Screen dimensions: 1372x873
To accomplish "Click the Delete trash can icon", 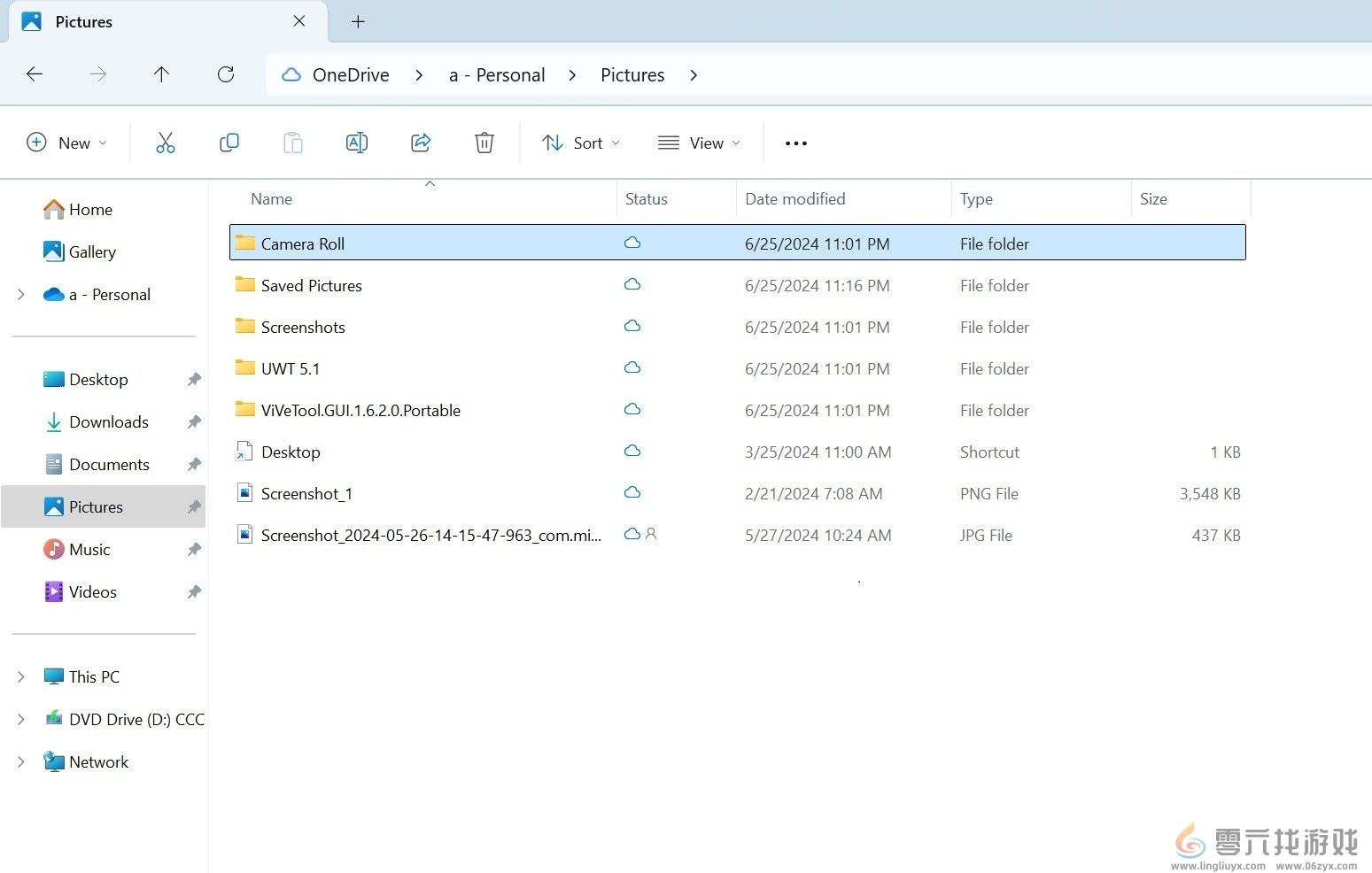I will (484, 143).
